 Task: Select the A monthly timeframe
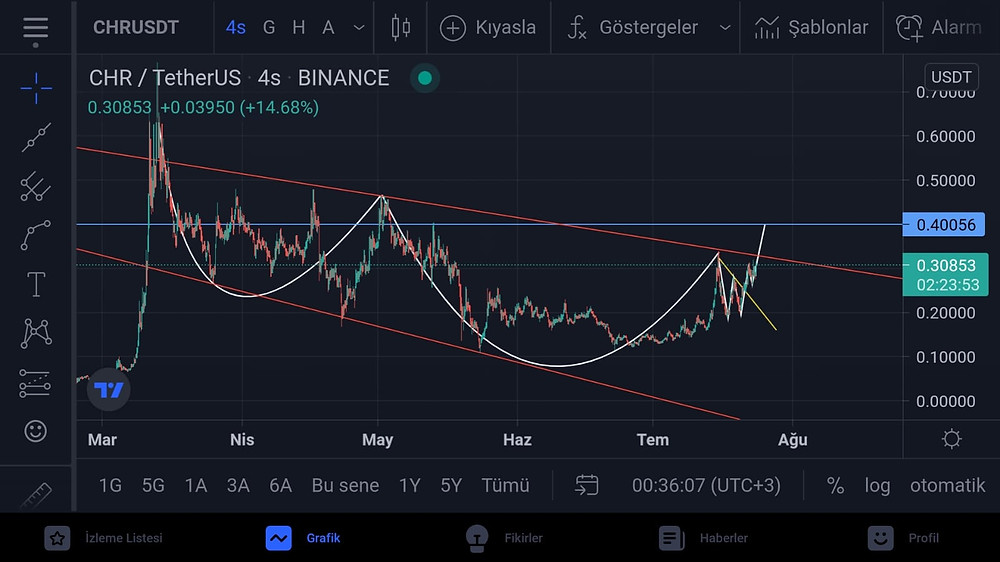(328, 27)
